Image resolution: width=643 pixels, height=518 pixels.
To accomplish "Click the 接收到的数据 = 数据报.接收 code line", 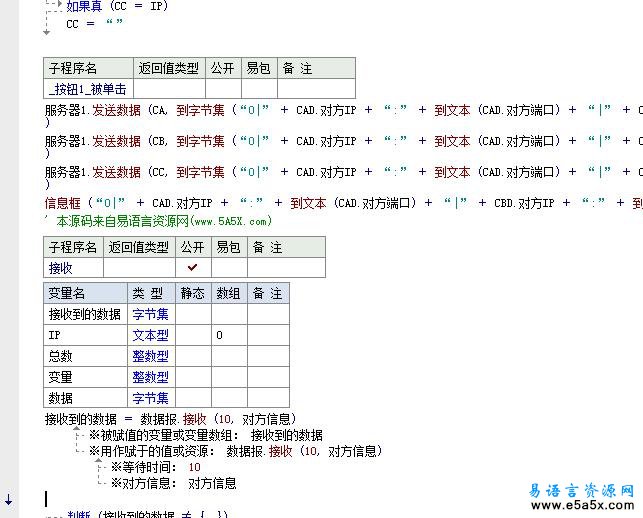I will pyautogui.click(x=170, y=419).
